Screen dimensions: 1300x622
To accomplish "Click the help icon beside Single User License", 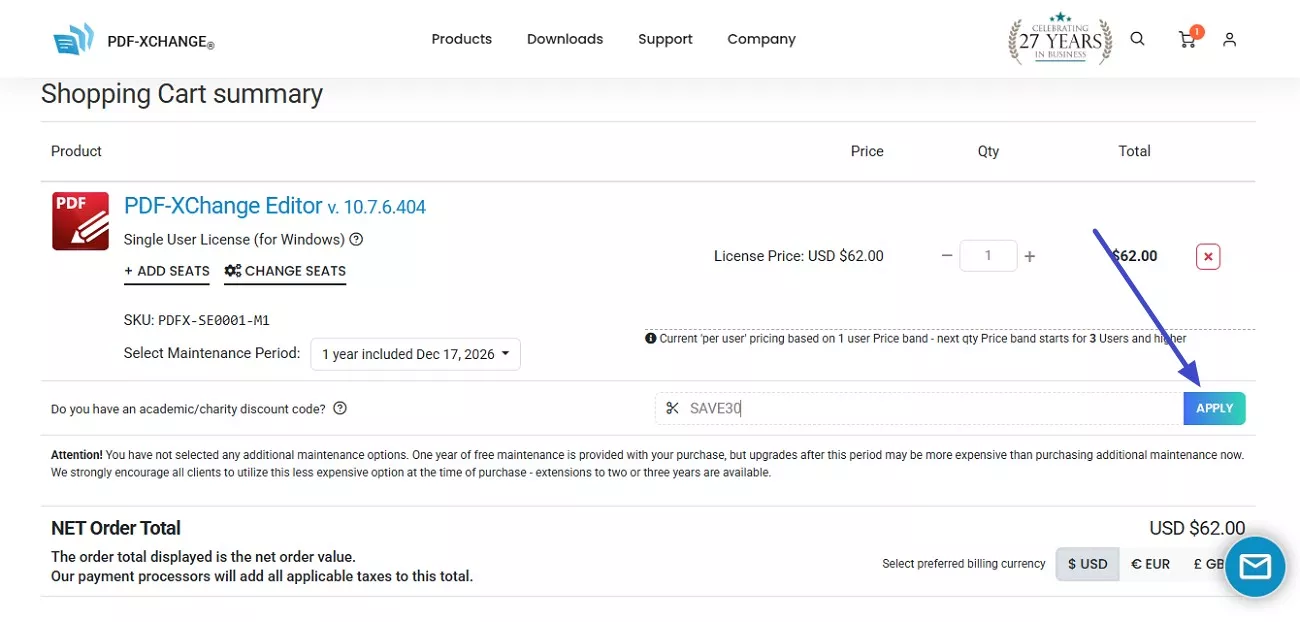I will [x=356, y=240].
